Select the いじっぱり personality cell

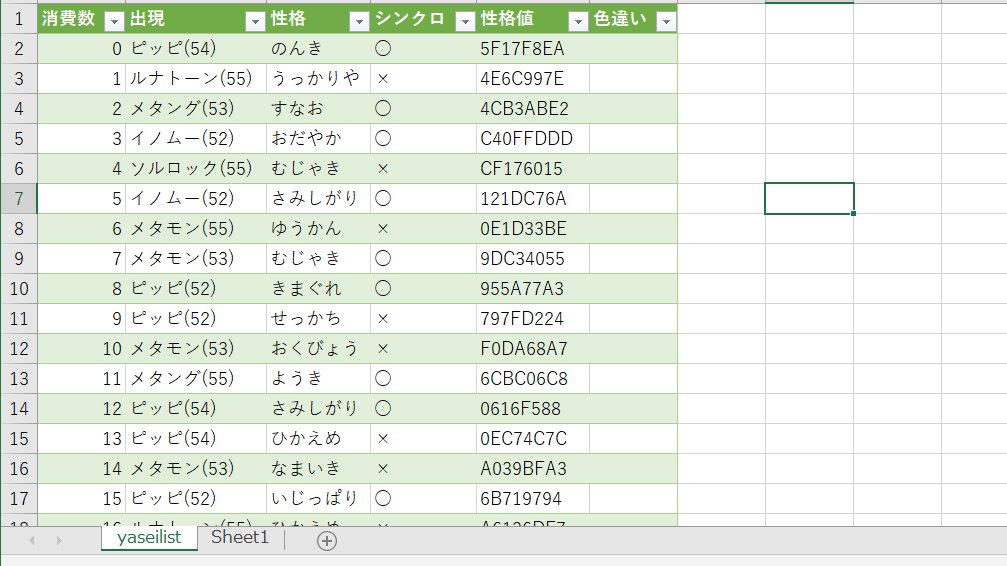point(318,499)
